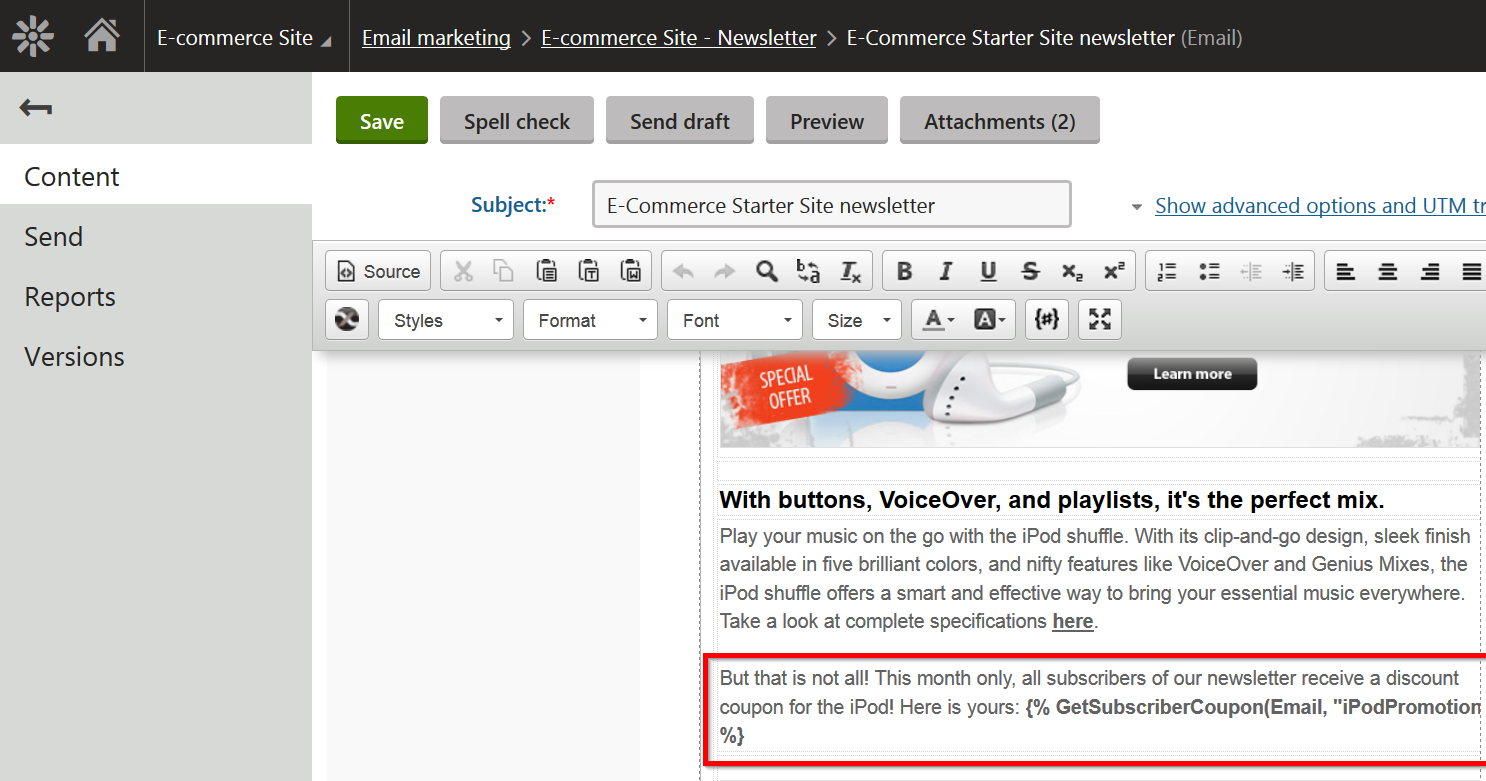
Task: Click Paste from Word icon
Action: (631, 271)
